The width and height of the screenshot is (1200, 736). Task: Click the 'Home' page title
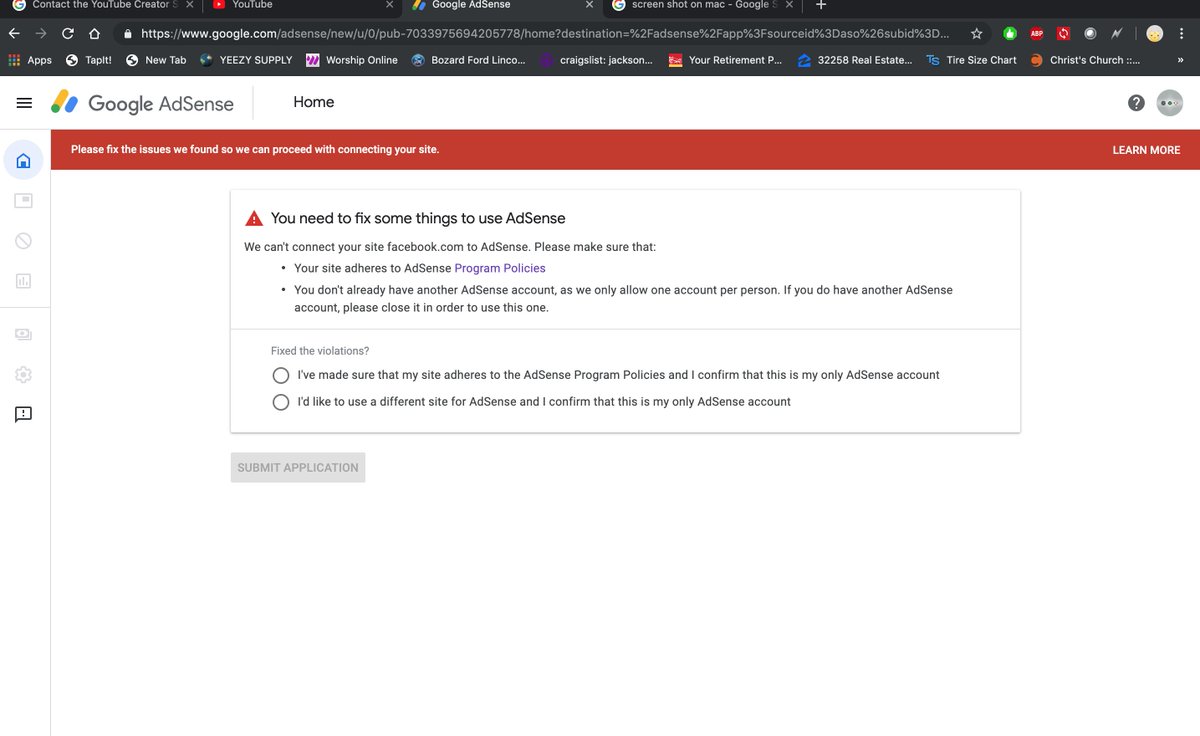coord(314,102)
